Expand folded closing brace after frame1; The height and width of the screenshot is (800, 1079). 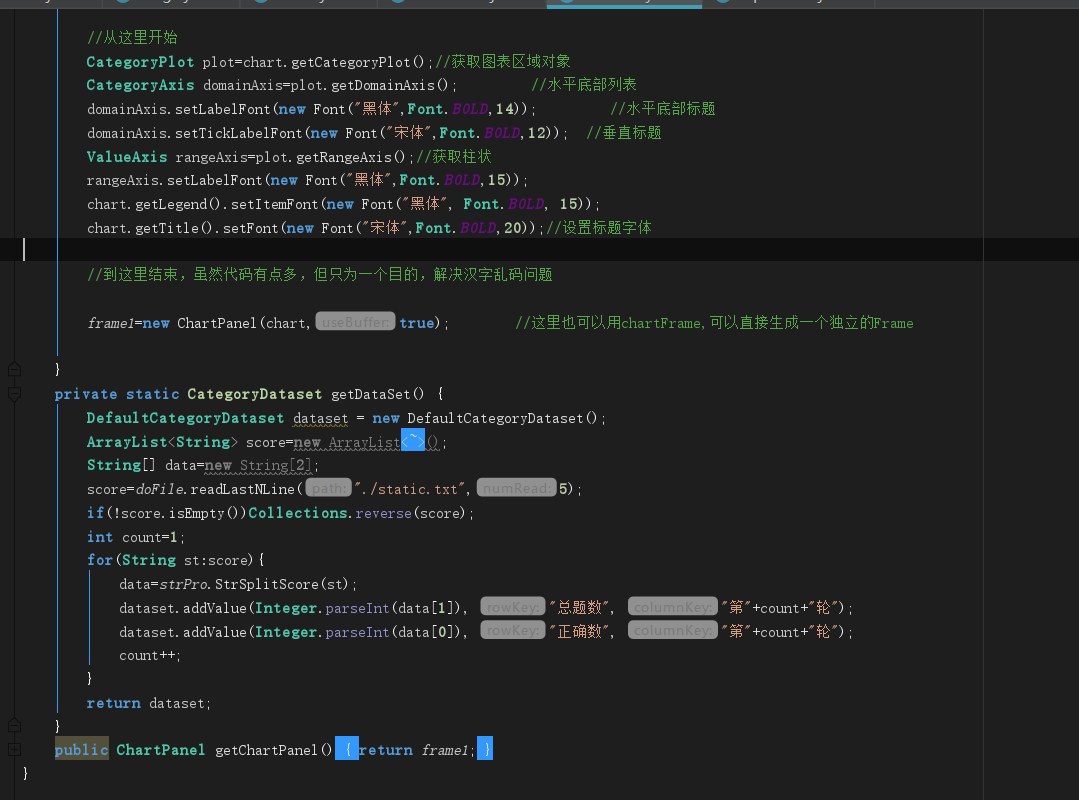click(x=485, y=749)
